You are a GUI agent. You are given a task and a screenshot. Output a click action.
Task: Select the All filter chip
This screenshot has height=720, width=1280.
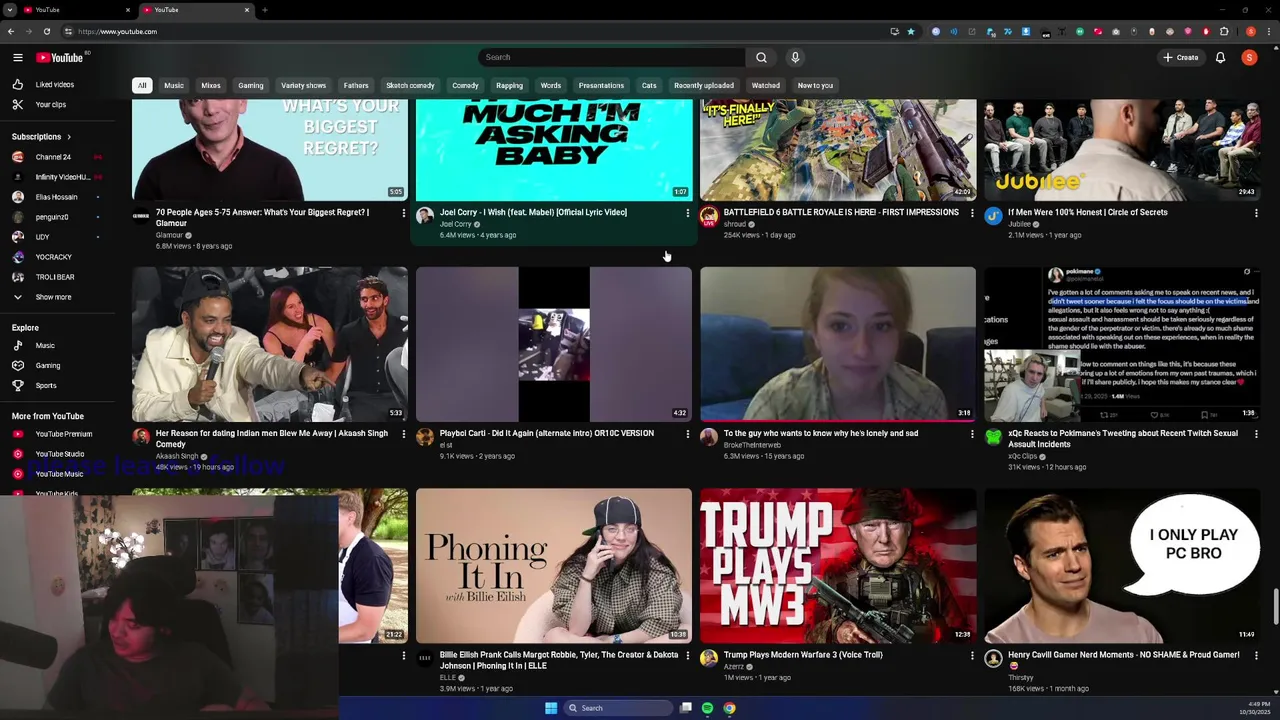coord(142,85)
